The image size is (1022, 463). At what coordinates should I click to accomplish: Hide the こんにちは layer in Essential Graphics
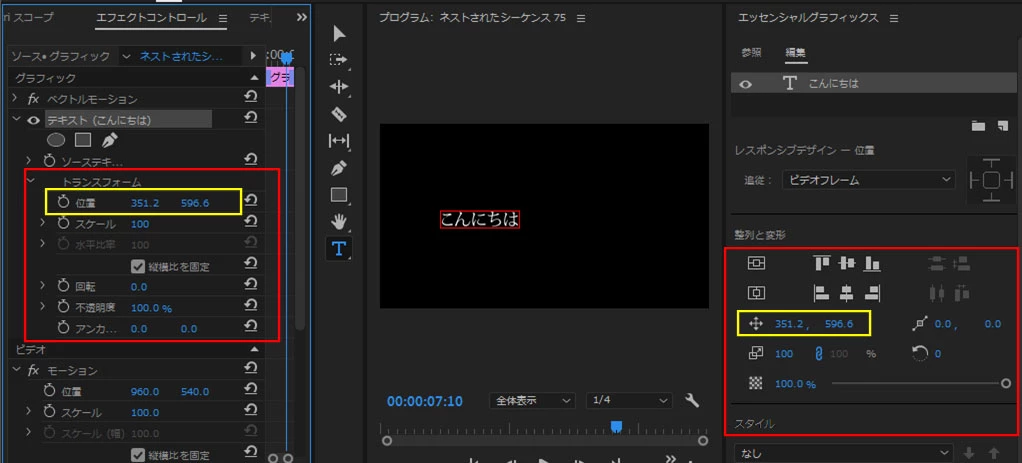(x=746, y=84)
